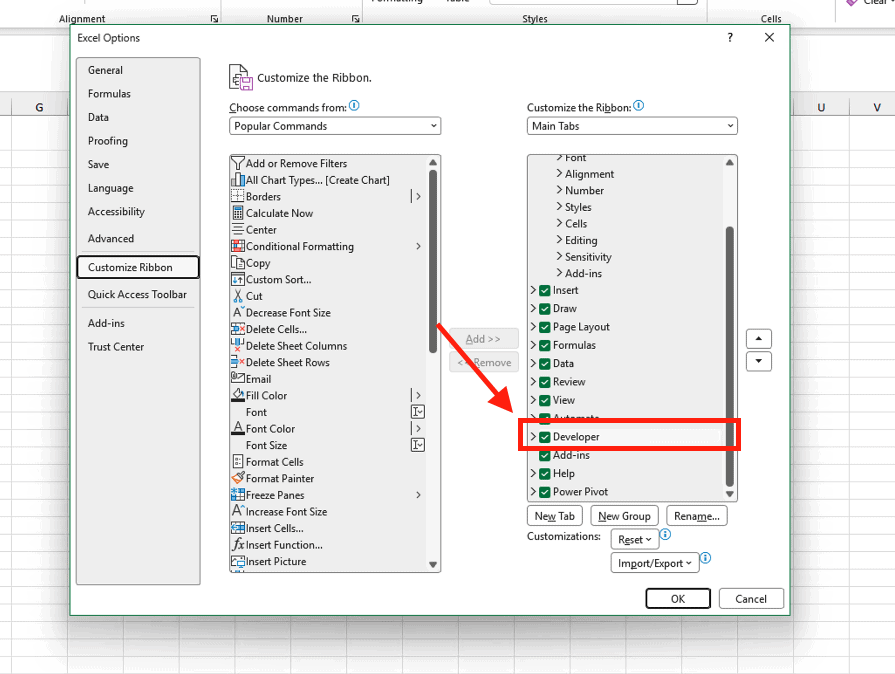Expand the Help tab node
The image size is (895, 674).
pyautogui.click(x=533, y=473)
